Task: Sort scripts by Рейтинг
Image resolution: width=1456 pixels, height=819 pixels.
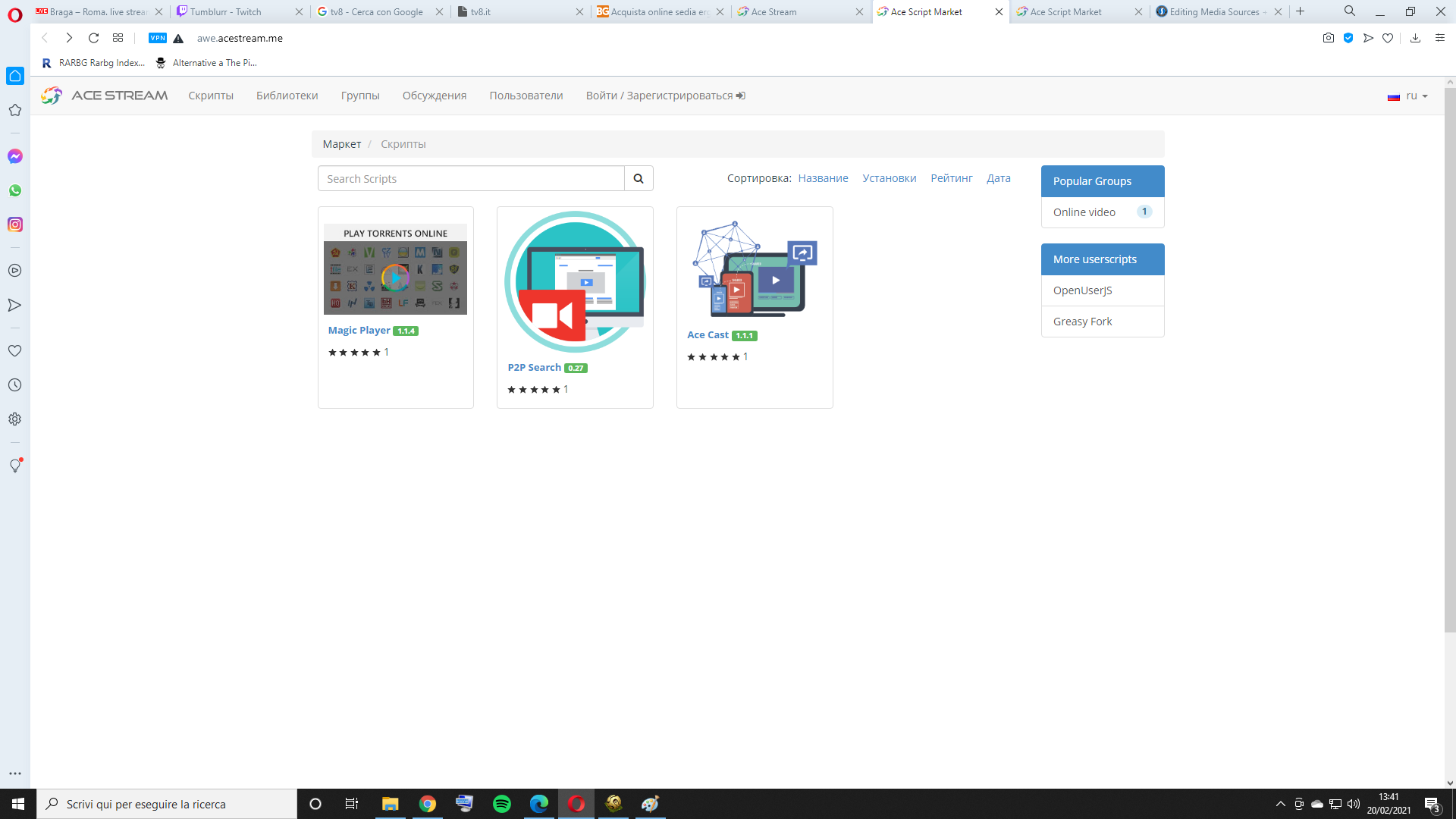Action: tap(951, 178)
